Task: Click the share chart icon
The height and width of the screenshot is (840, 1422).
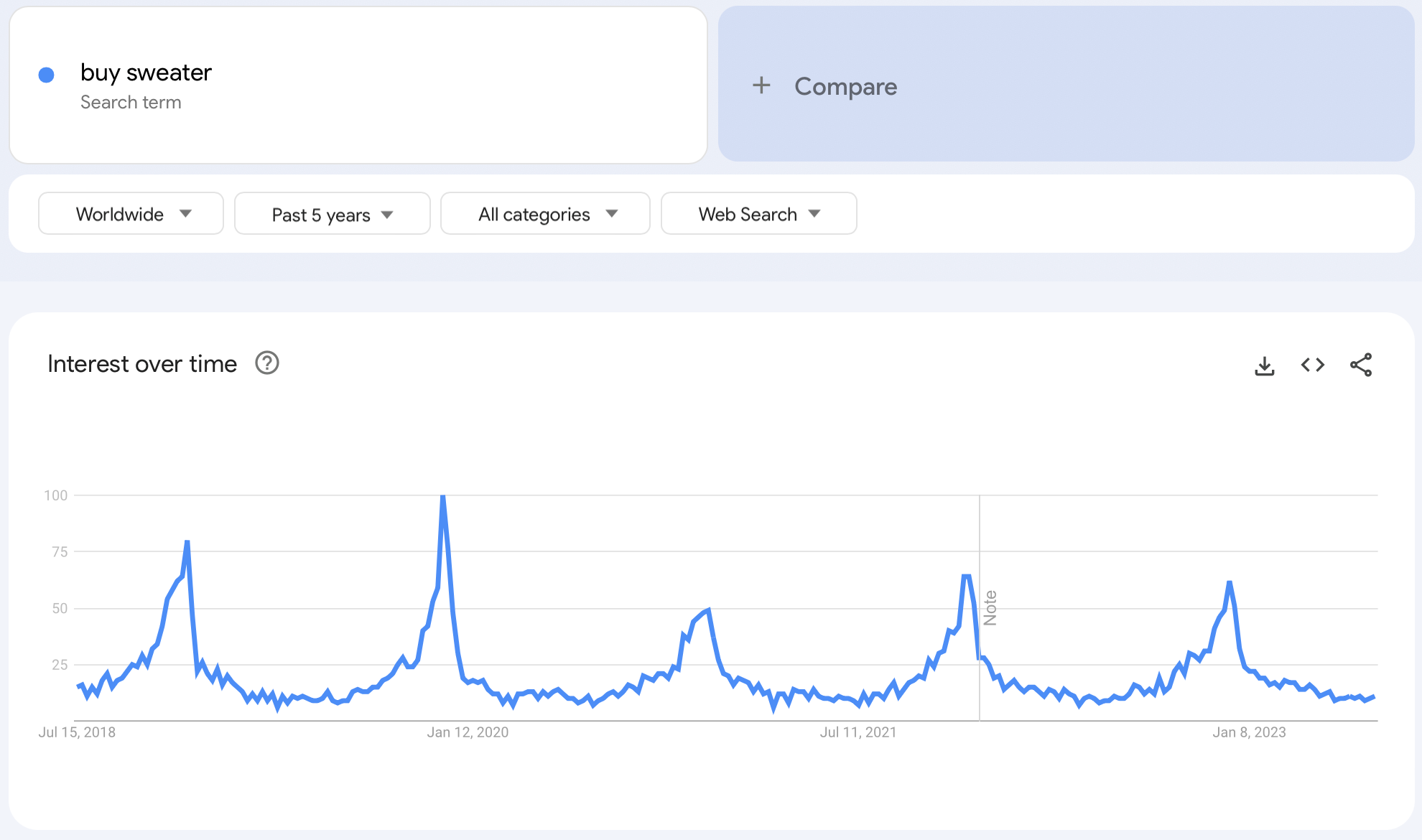Action: tap(1360, 365)
